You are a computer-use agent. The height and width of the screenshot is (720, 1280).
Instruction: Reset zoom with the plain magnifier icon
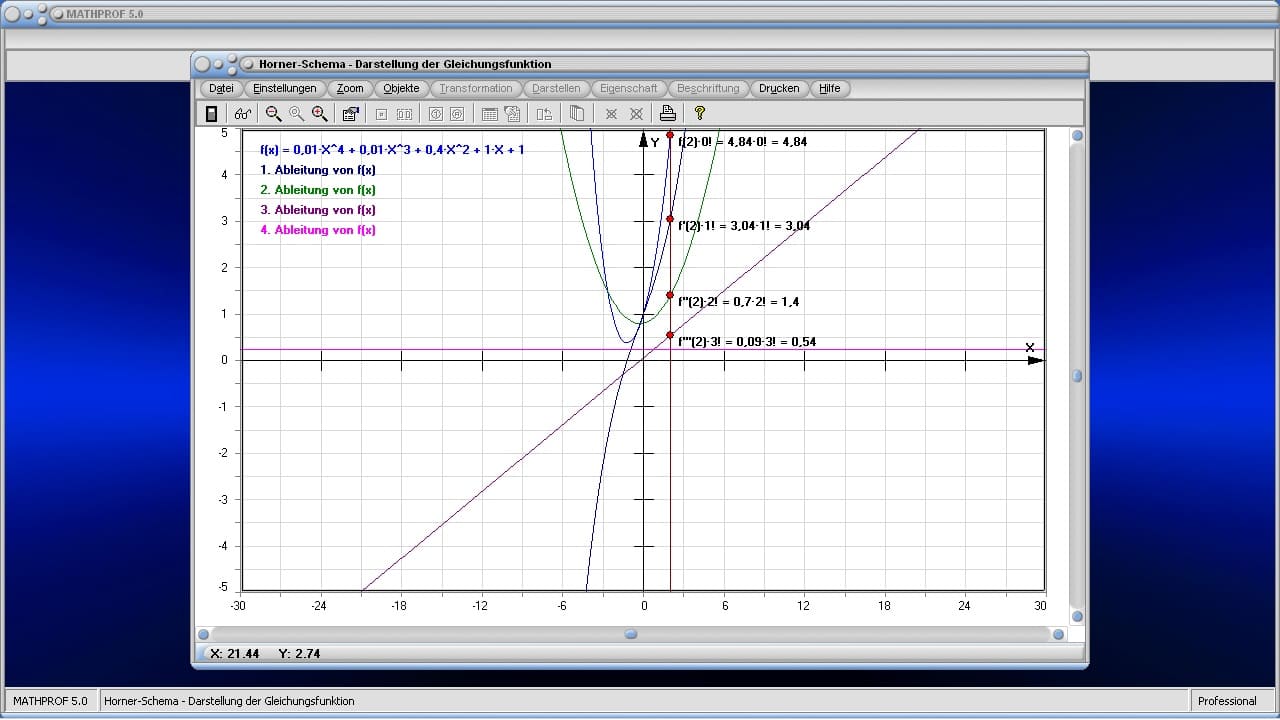tap(296, 114)
